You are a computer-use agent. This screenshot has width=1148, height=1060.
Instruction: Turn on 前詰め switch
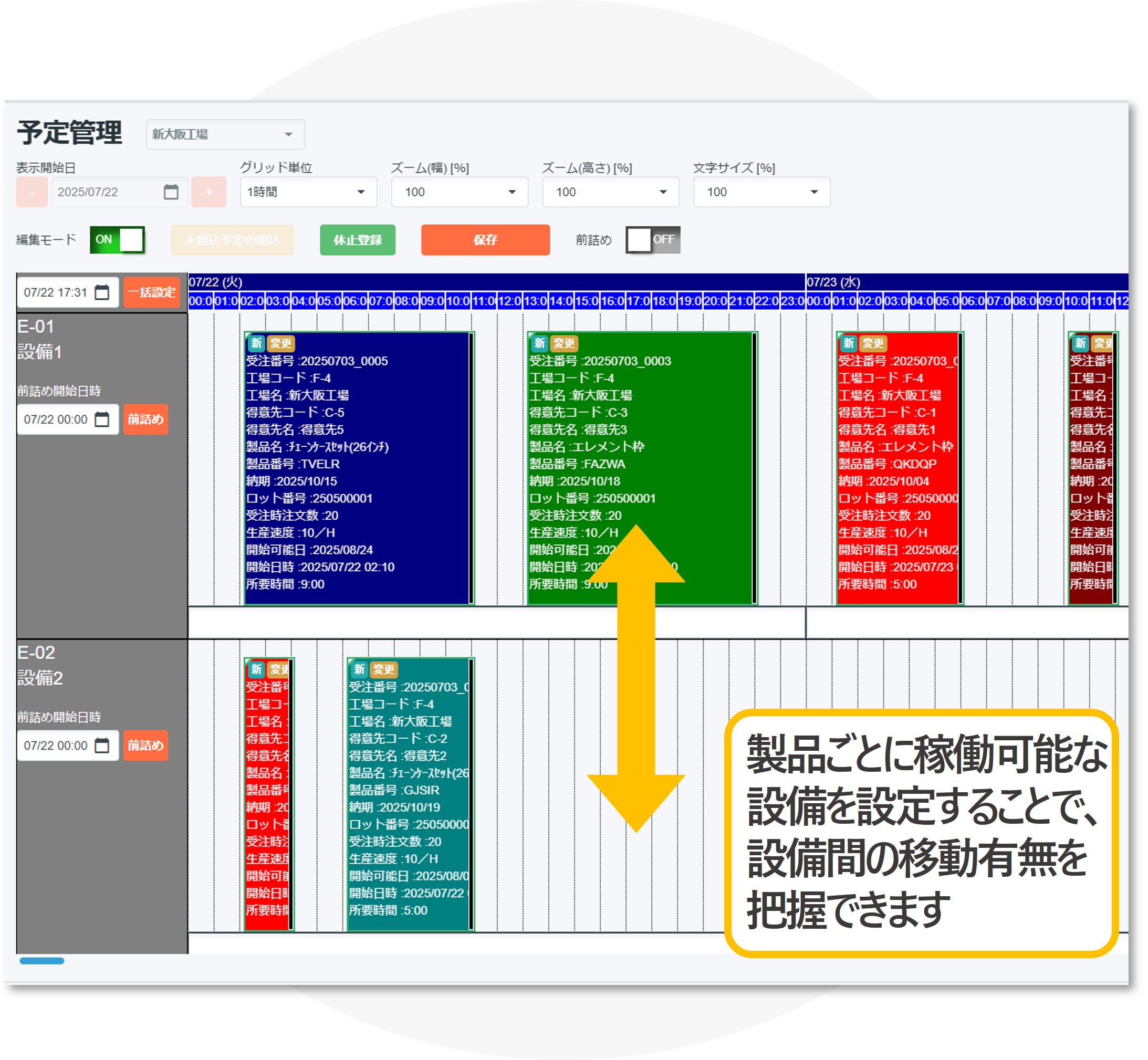[x=653, y=239]
